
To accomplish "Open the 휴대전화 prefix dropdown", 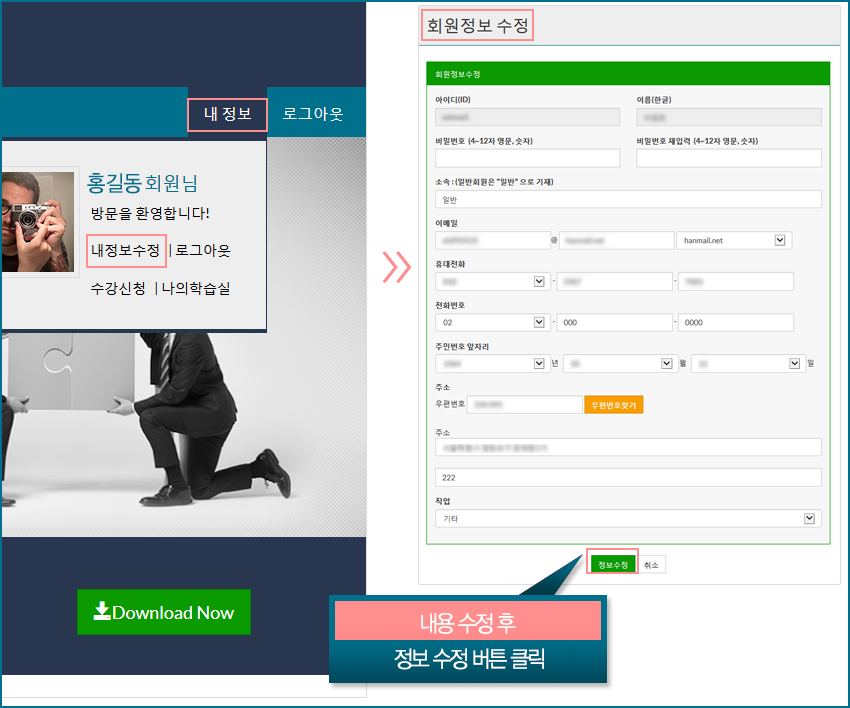I will coord(491,281).
